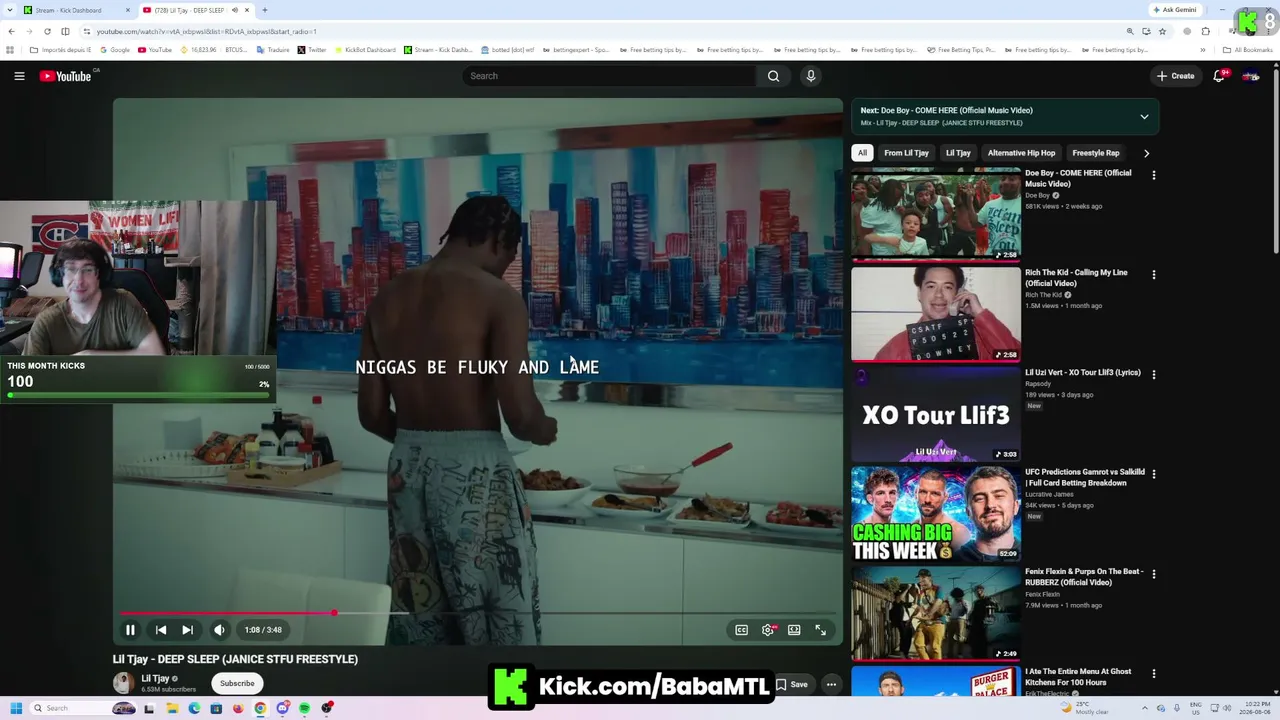Viewport: 1280px width, 720px height.
Task: Open the Rich The Kid video title
Action: 1076,278
